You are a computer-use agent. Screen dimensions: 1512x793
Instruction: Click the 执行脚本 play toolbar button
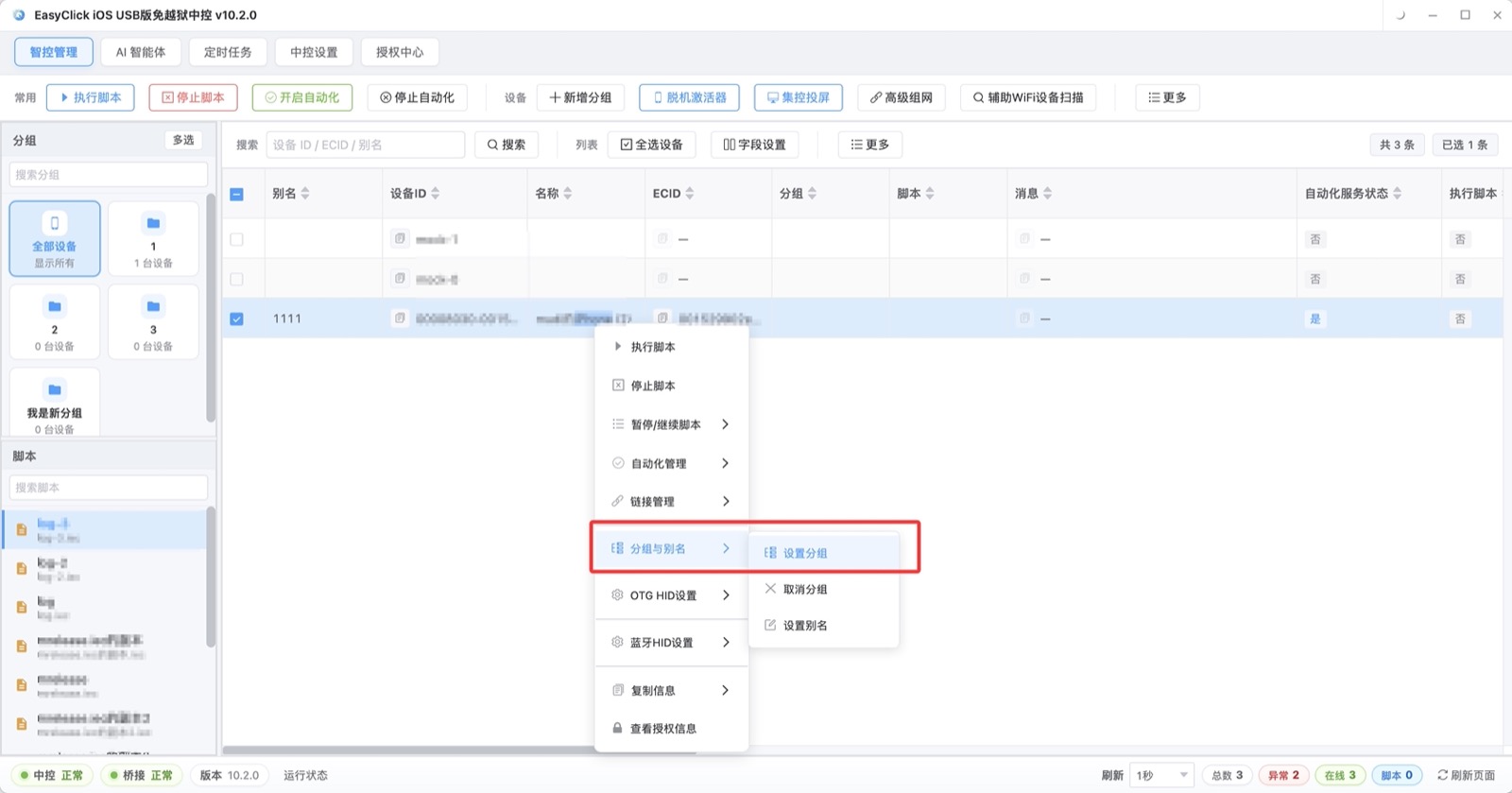(91, 97)
